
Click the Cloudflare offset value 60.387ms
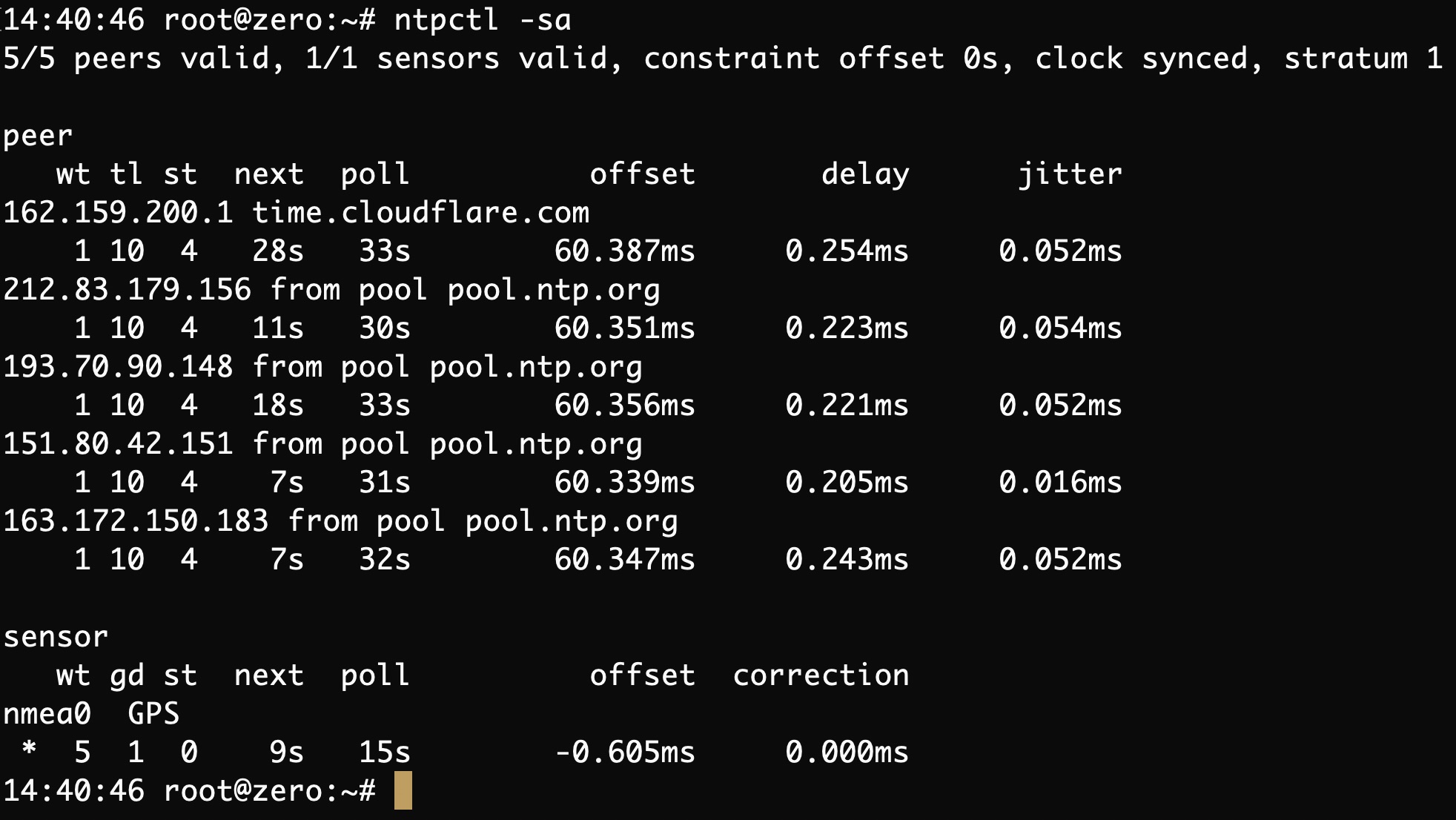[625, 251]
